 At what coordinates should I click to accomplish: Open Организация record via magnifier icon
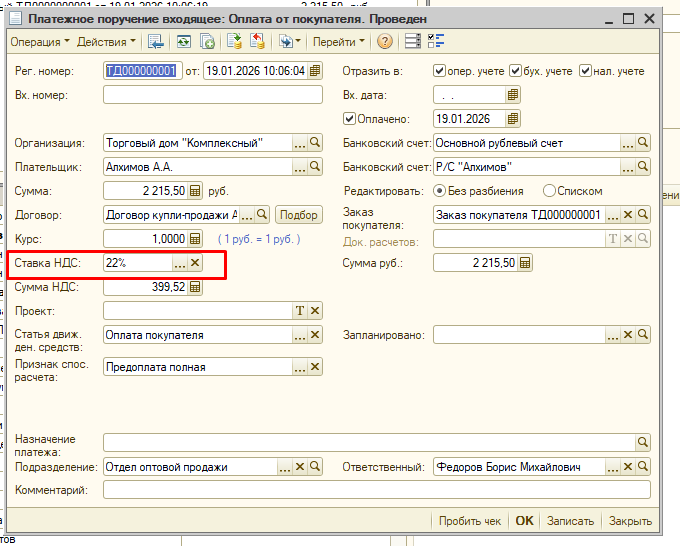(315, 143)
